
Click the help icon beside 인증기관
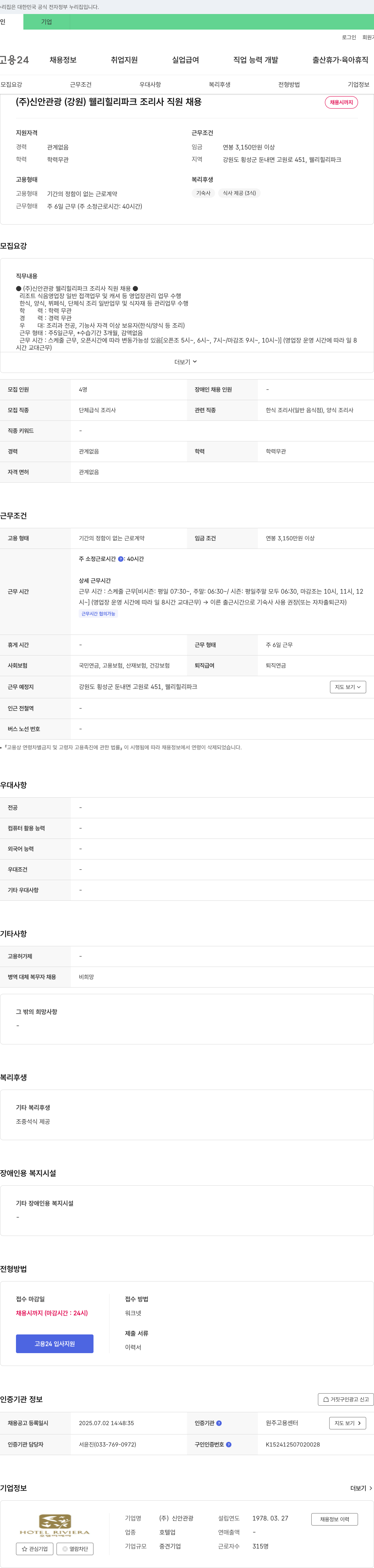coord(219,1423)
